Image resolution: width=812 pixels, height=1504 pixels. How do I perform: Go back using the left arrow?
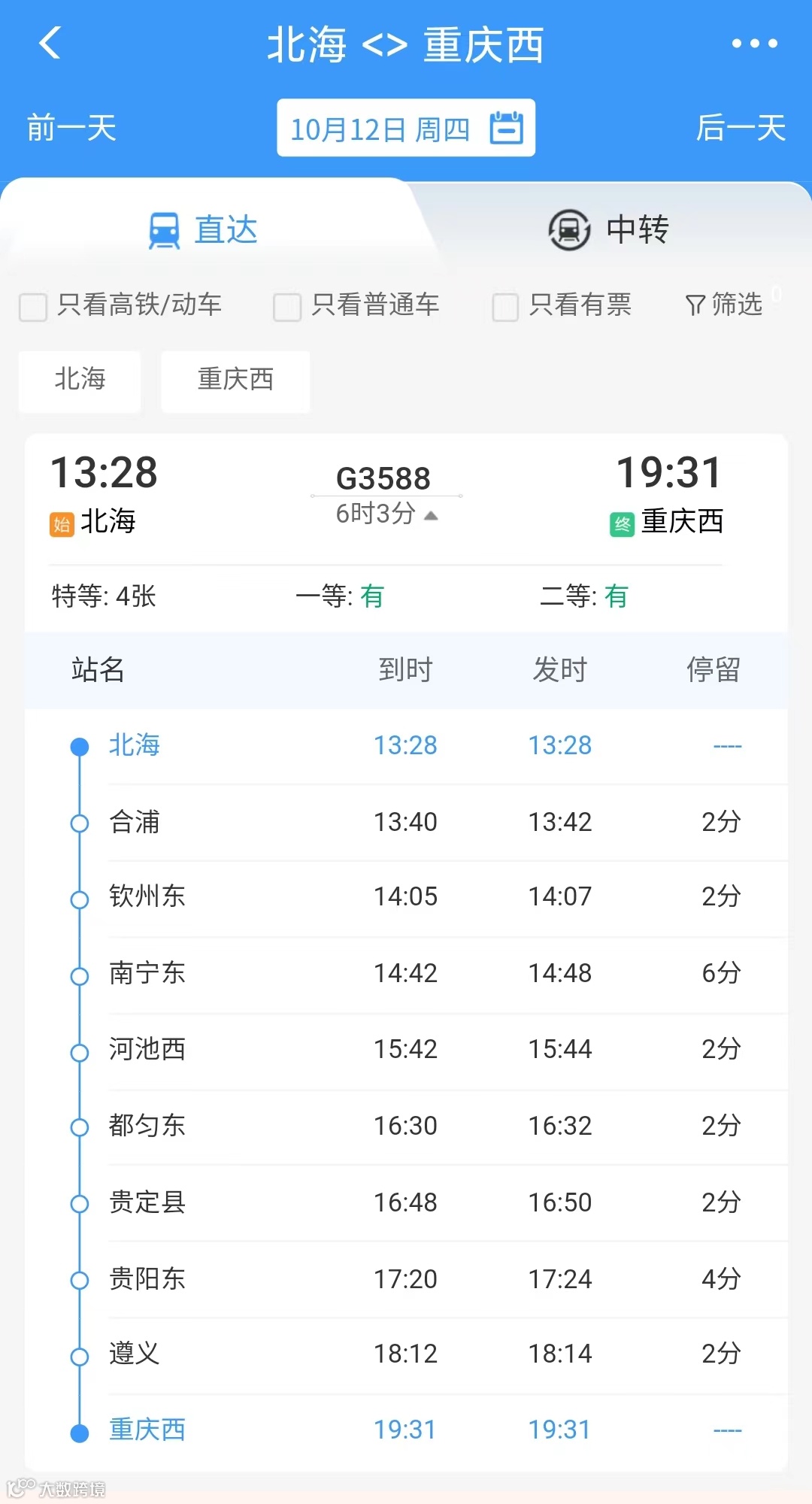point(50,43)
